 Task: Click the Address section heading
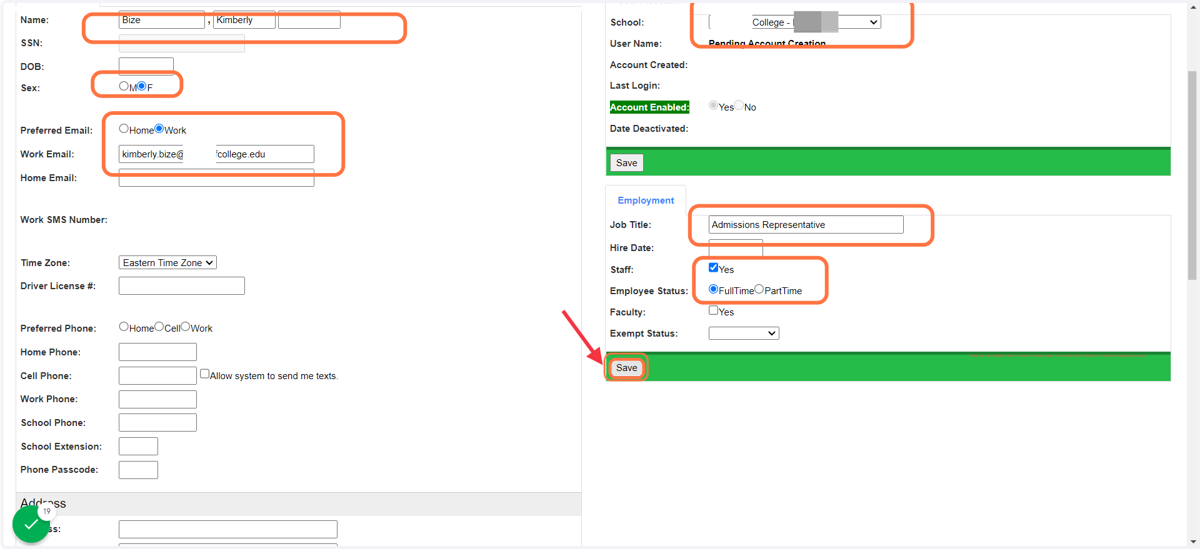(x=42, y=503)
